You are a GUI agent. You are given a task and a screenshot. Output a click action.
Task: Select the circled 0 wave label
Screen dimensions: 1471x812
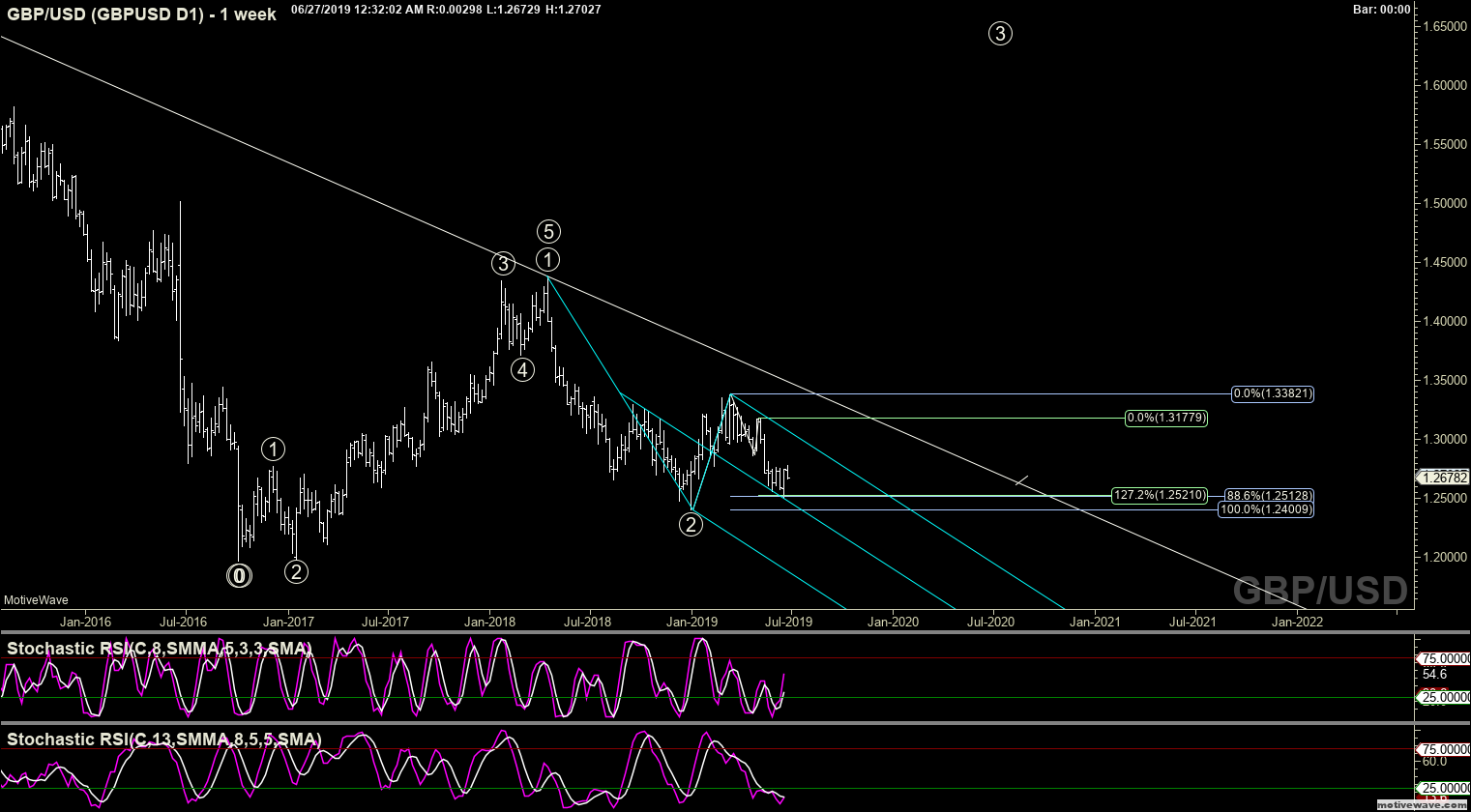point(239,575)
